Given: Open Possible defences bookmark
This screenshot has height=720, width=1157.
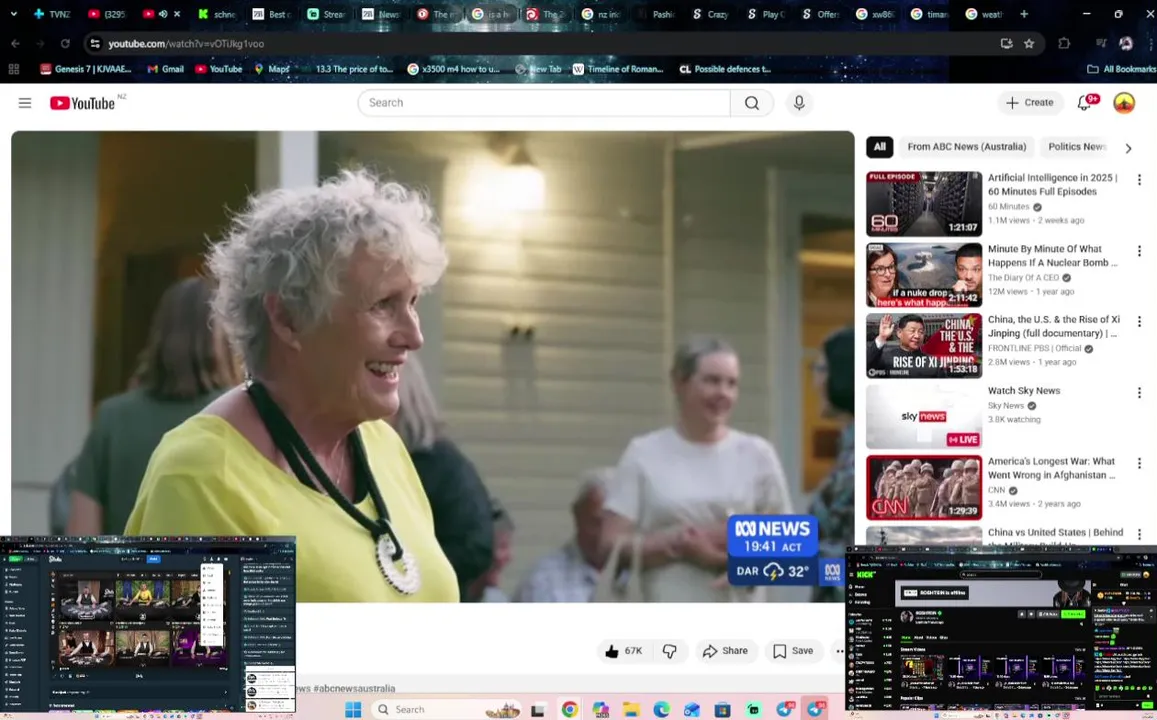Looking at the screenshot, I should [725, 69].
